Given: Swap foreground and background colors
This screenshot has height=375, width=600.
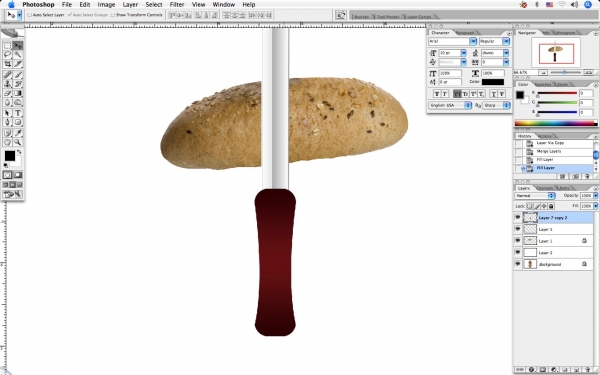Looking at the screenshot, I should point(19,152).
